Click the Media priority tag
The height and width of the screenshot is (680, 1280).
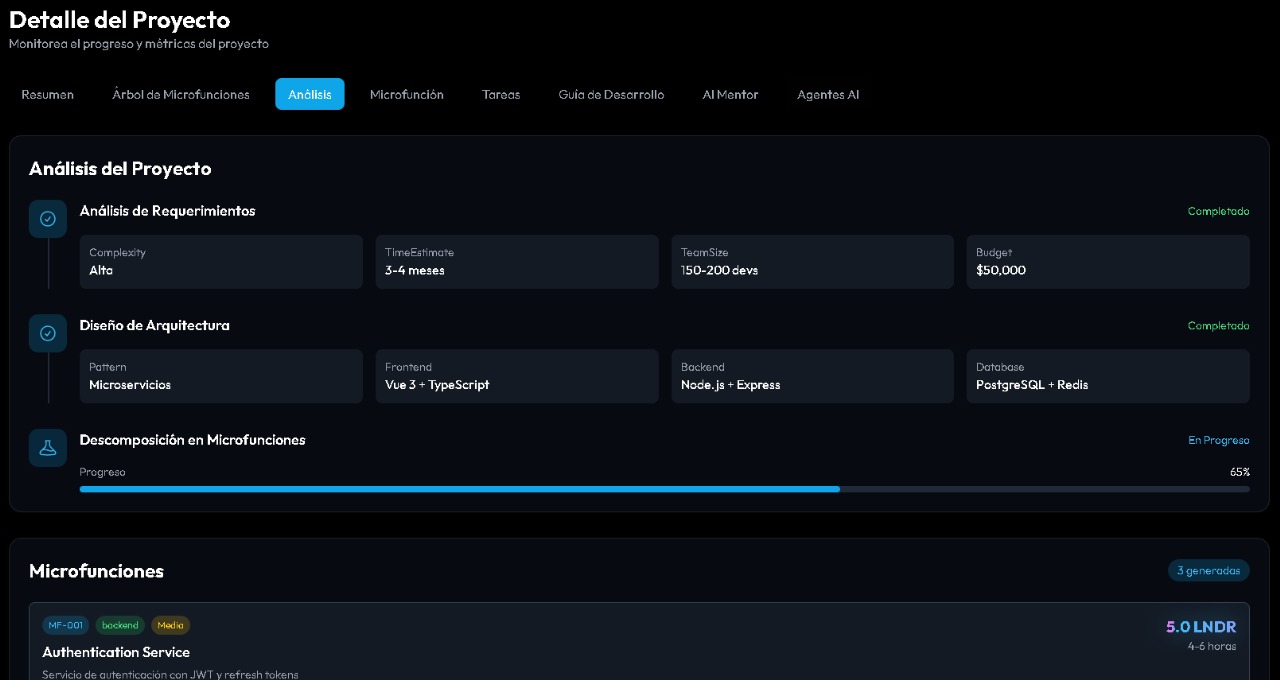pyautogui.click(x=170, y=625)
